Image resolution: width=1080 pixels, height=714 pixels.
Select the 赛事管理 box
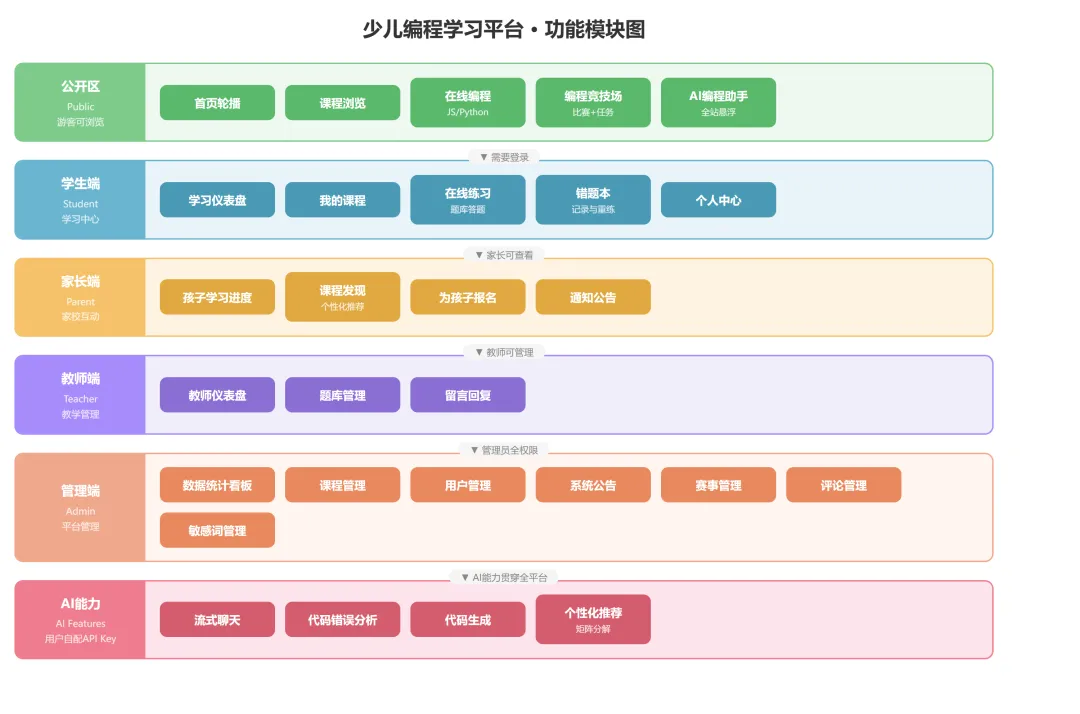click(x=718, y=485)
